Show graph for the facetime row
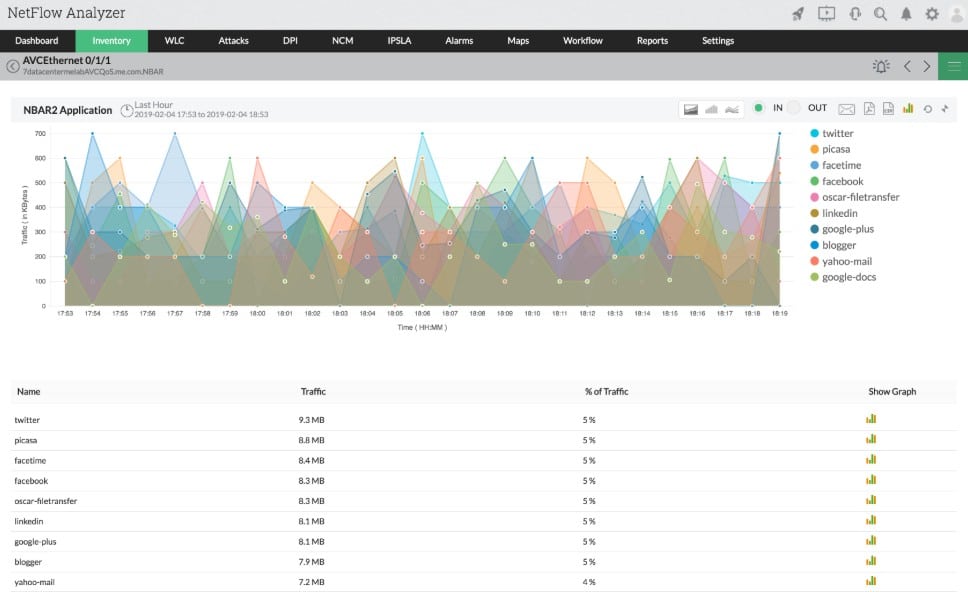The width and height of the screenshot is (968, 592). (871, 460)
